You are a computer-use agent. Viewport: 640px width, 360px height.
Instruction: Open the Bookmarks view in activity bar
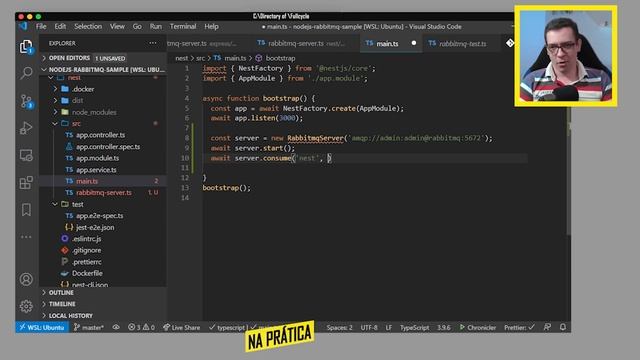tap(26, 210)
